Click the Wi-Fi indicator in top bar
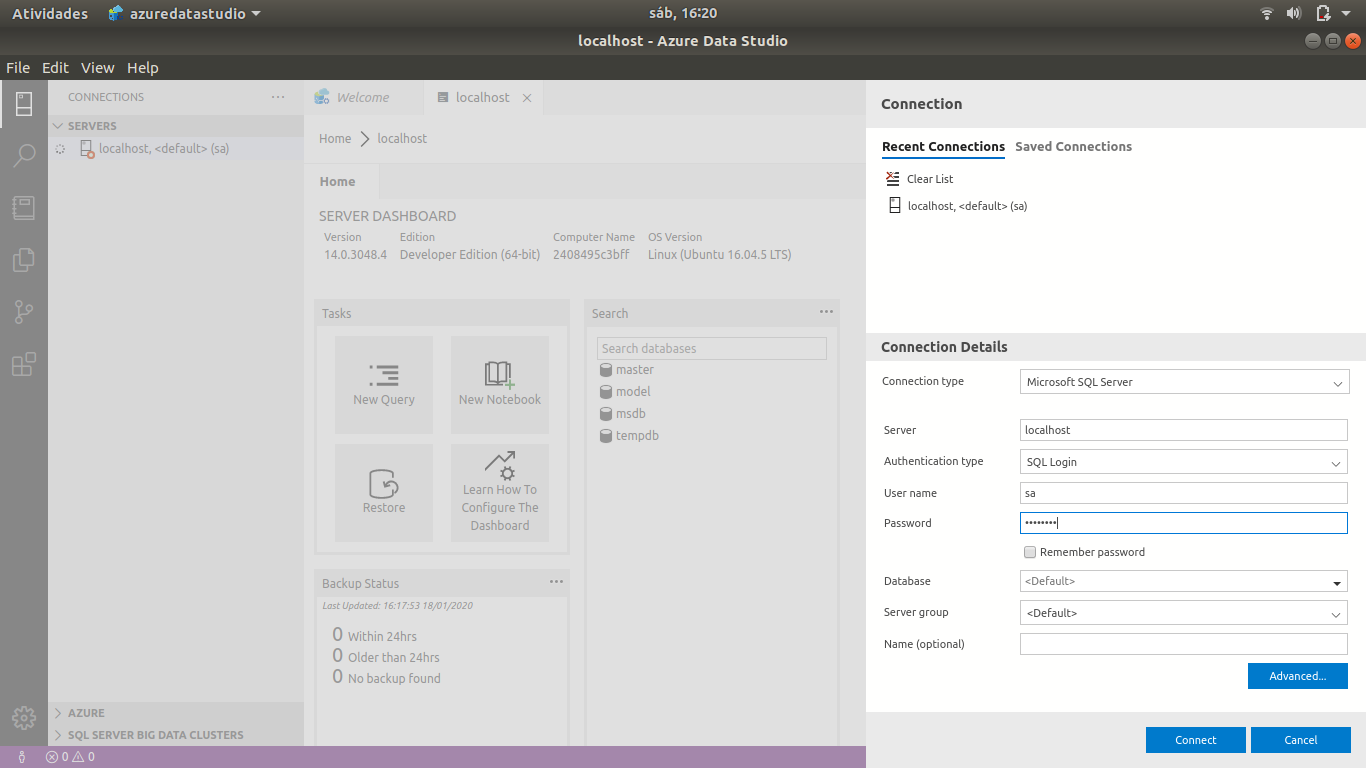This screenshot has height=768, width=1366. coord(1267,13)
